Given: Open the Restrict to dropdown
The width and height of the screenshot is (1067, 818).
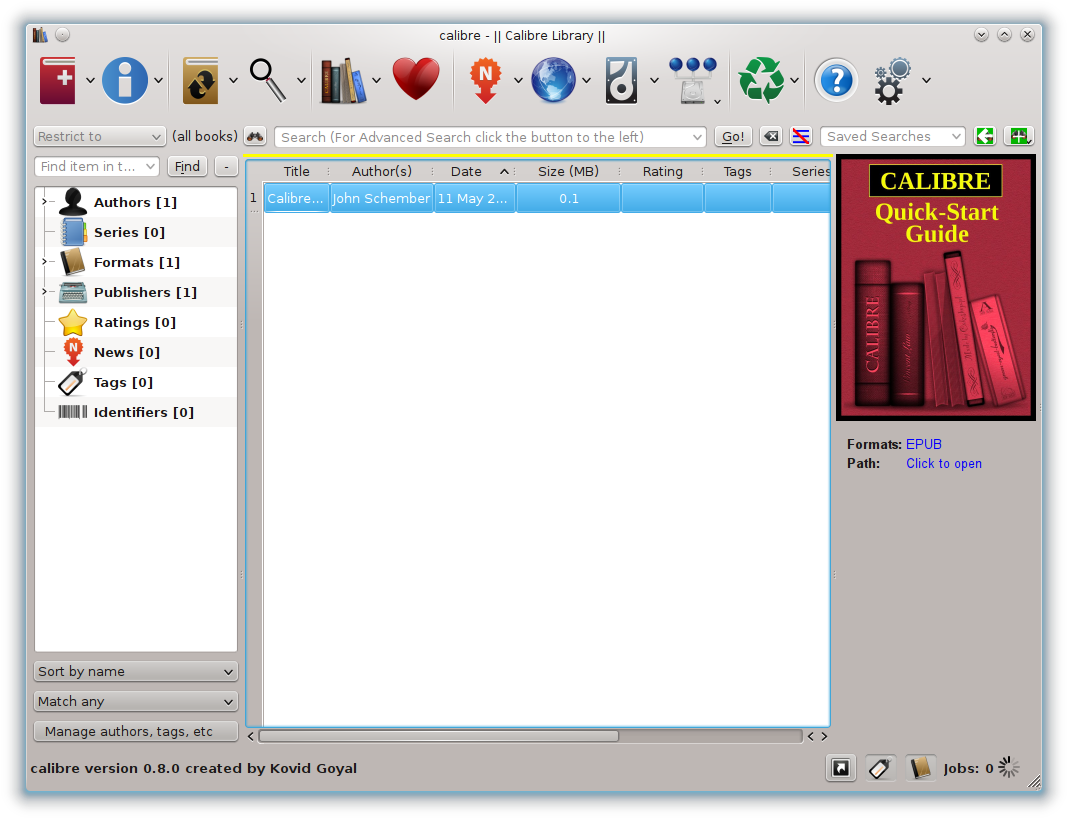Looking at the screenshot, I should click(x=99, y=136).
